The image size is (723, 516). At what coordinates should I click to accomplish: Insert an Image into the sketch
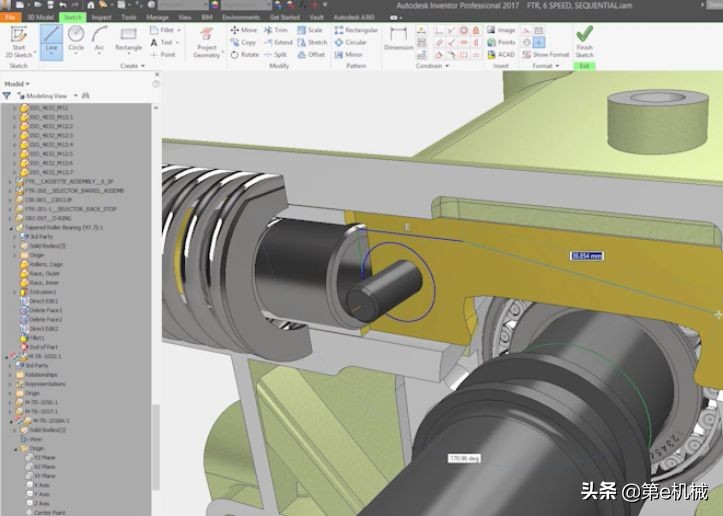pyautogui.click(x=501, y=30)
